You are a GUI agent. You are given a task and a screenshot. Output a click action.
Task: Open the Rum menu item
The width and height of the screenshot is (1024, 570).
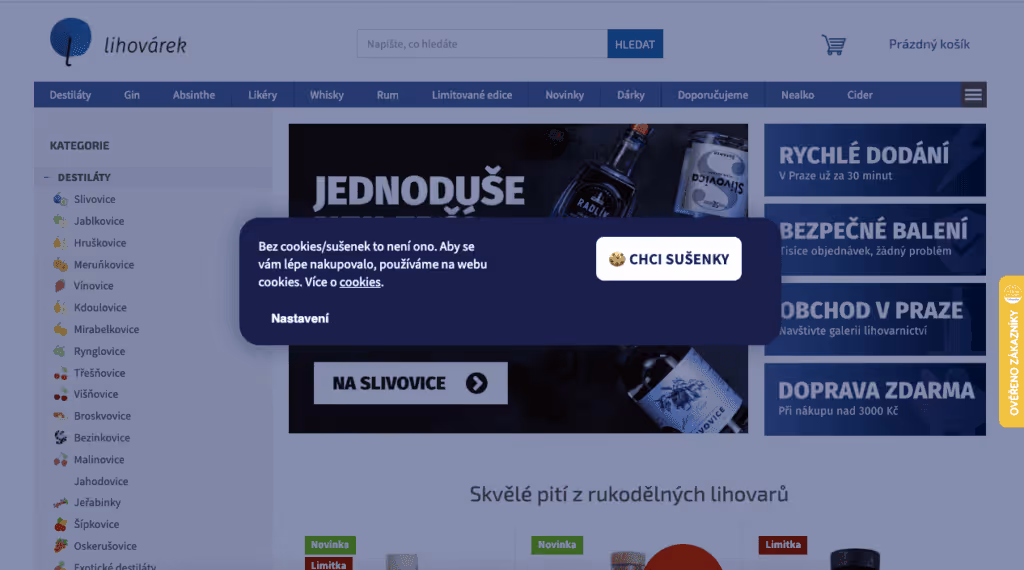(387, 95)
